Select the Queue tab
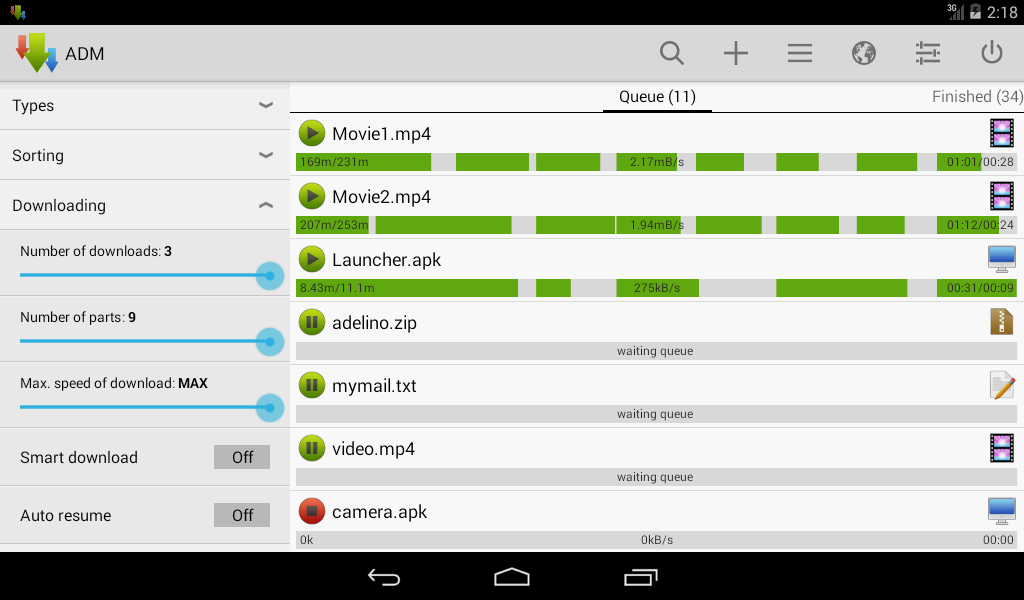 pyautogui.click(x=657, y=96)
